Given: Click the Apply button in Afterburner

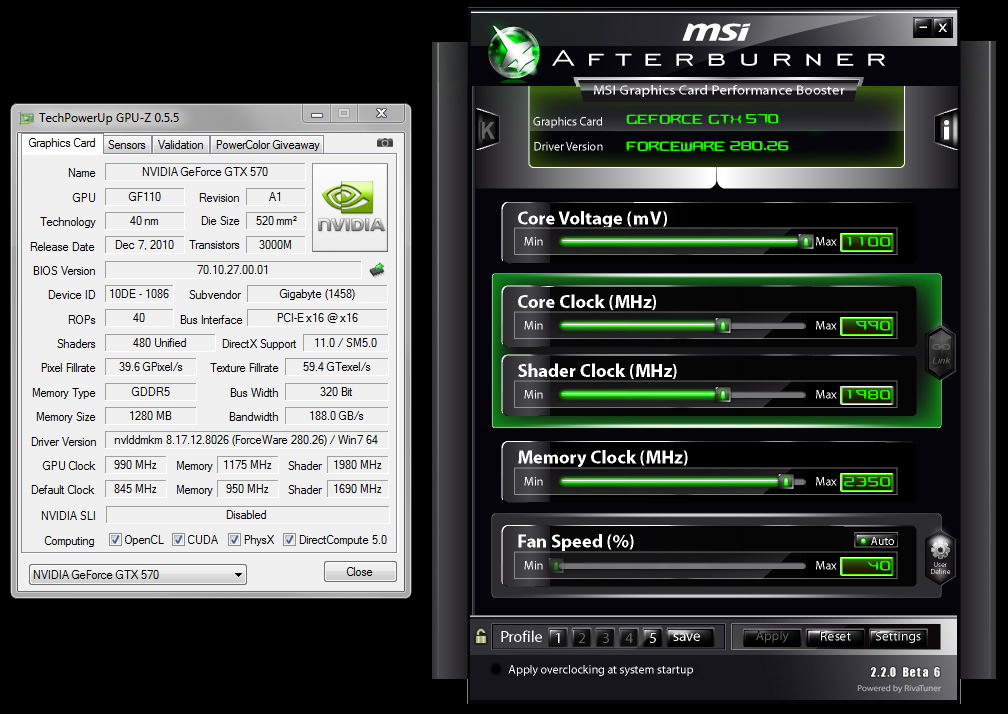Looking at the screenshot, I should click(772, 637).
